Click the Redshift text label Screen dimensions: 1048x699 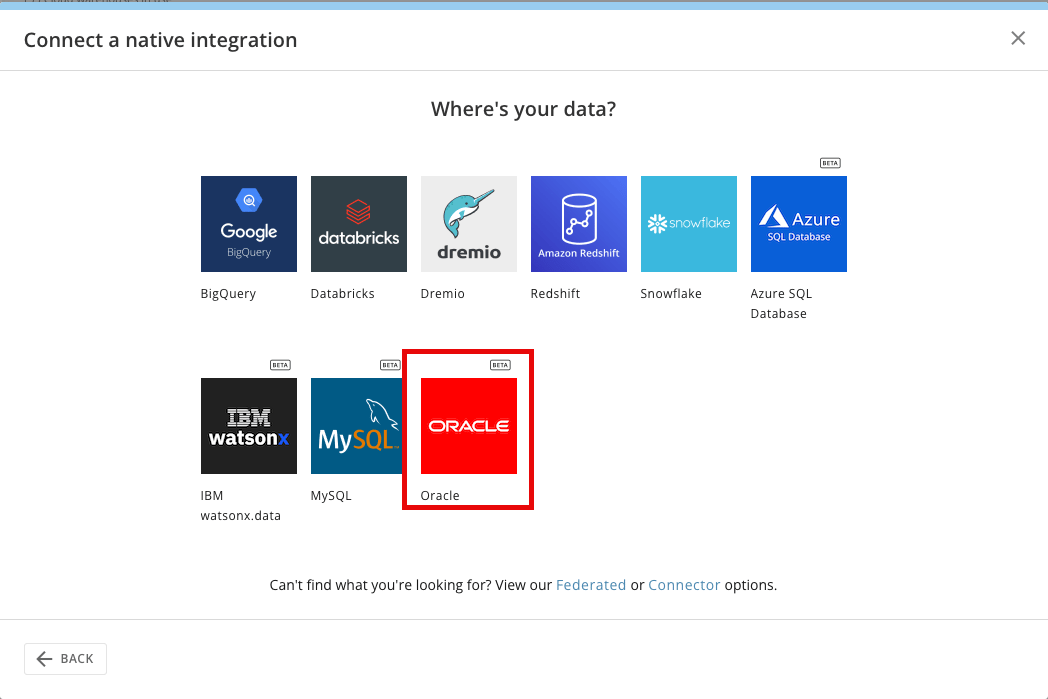pyautogui.click(x=555, y=293)
